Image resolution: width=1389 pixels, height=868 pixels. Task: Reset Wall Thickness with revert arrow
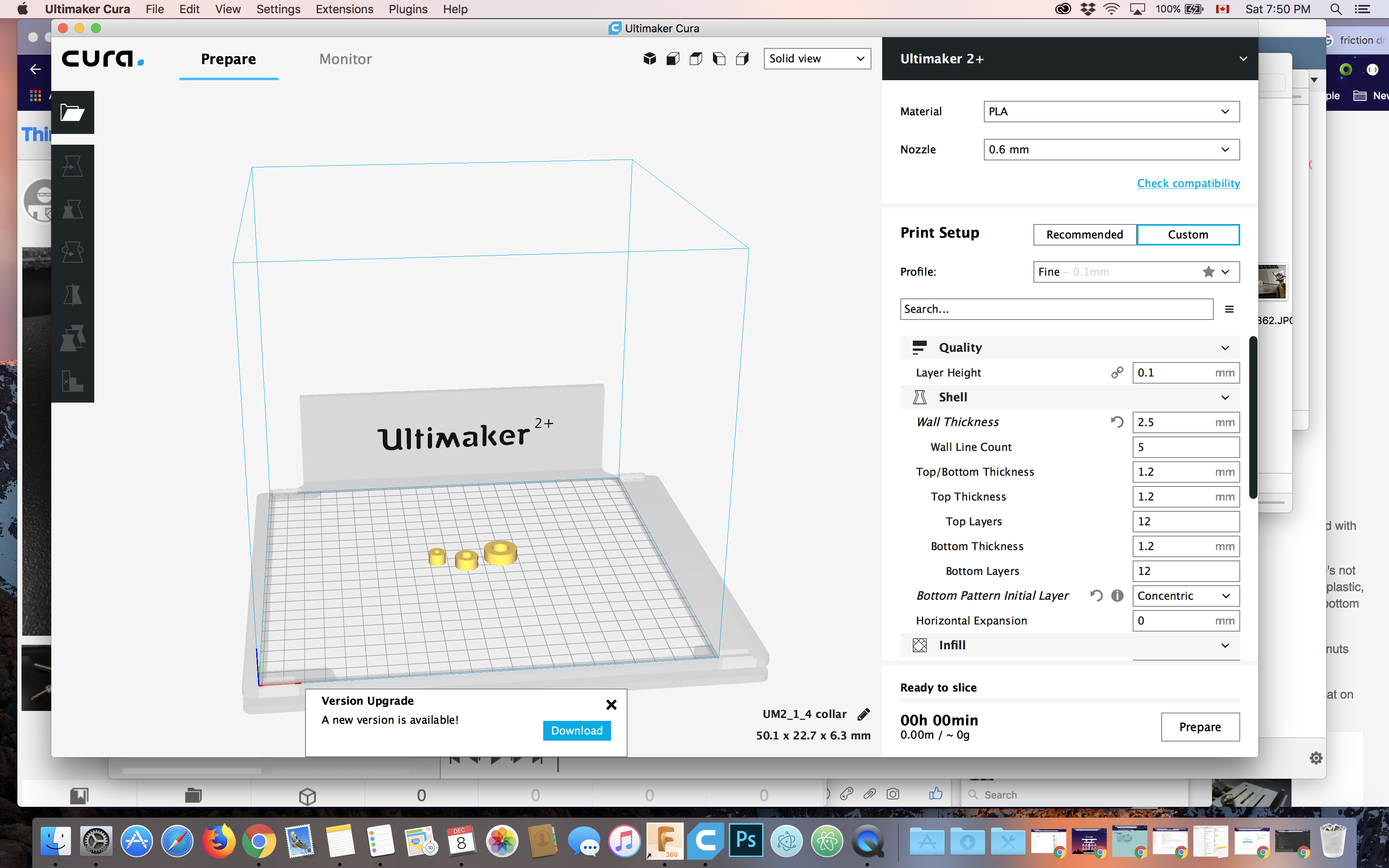click(1117, 422)
